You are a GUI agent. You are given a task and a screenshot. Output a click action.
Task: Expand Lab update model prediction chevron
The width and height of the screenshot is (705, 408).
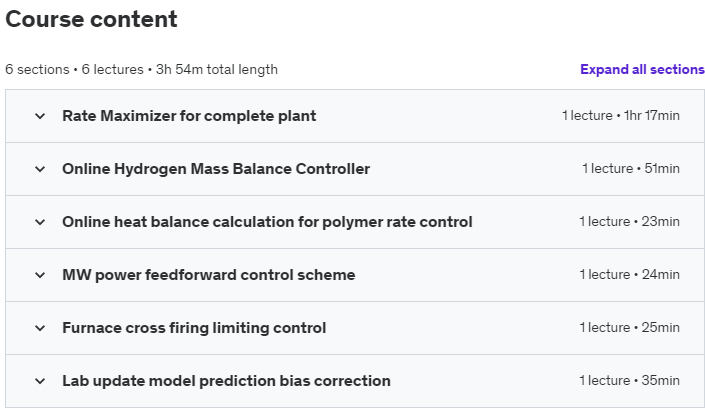(40, 381)
